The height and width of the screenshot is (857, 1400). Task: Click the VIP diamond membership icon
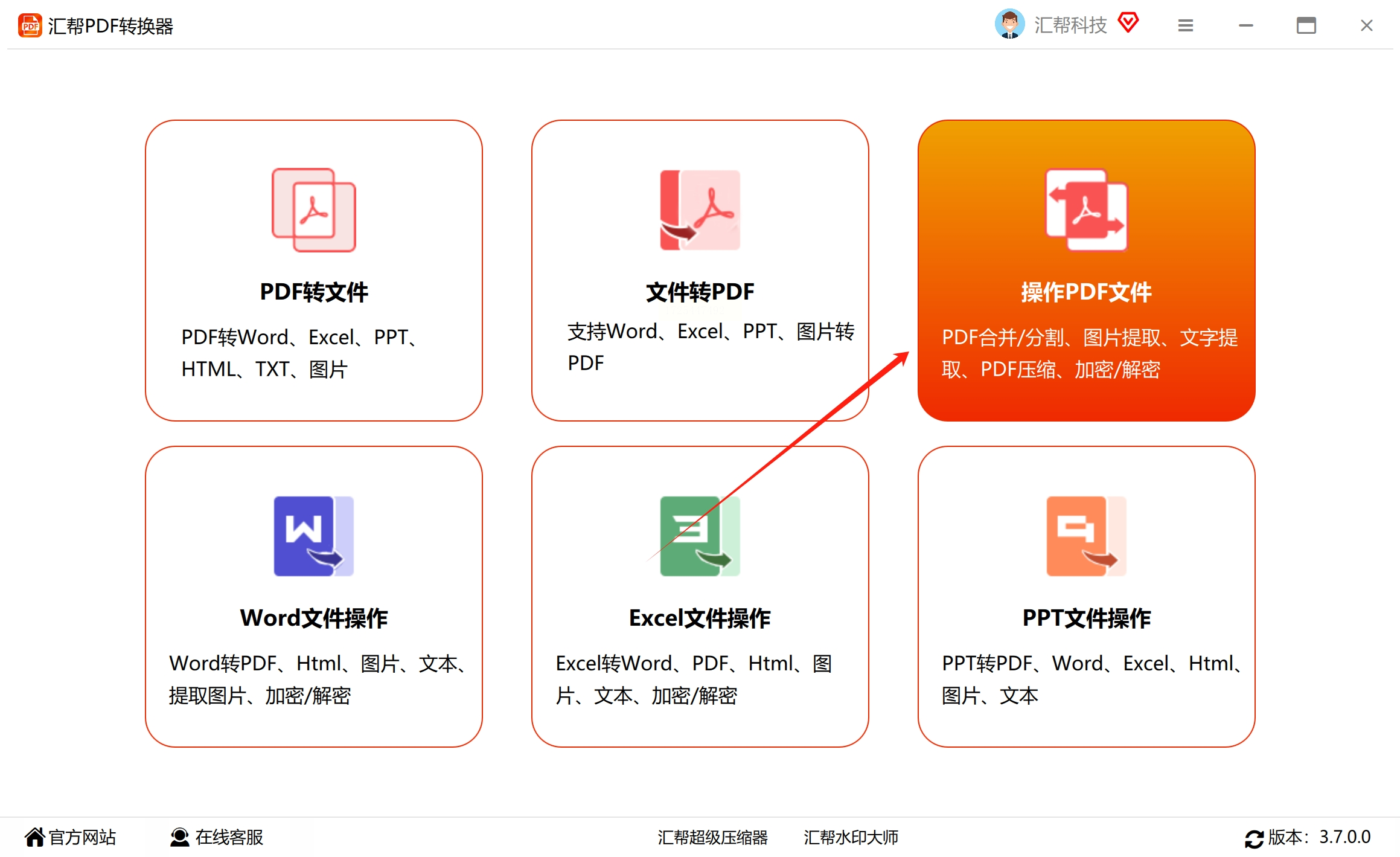click(1128, 22)
